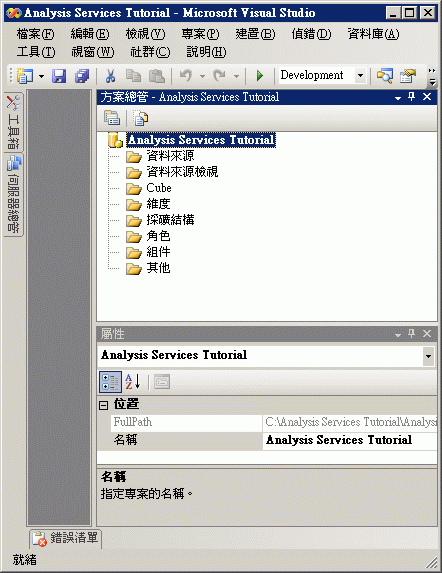
Task: Select the 資料來源 folder
Action: 170,156
